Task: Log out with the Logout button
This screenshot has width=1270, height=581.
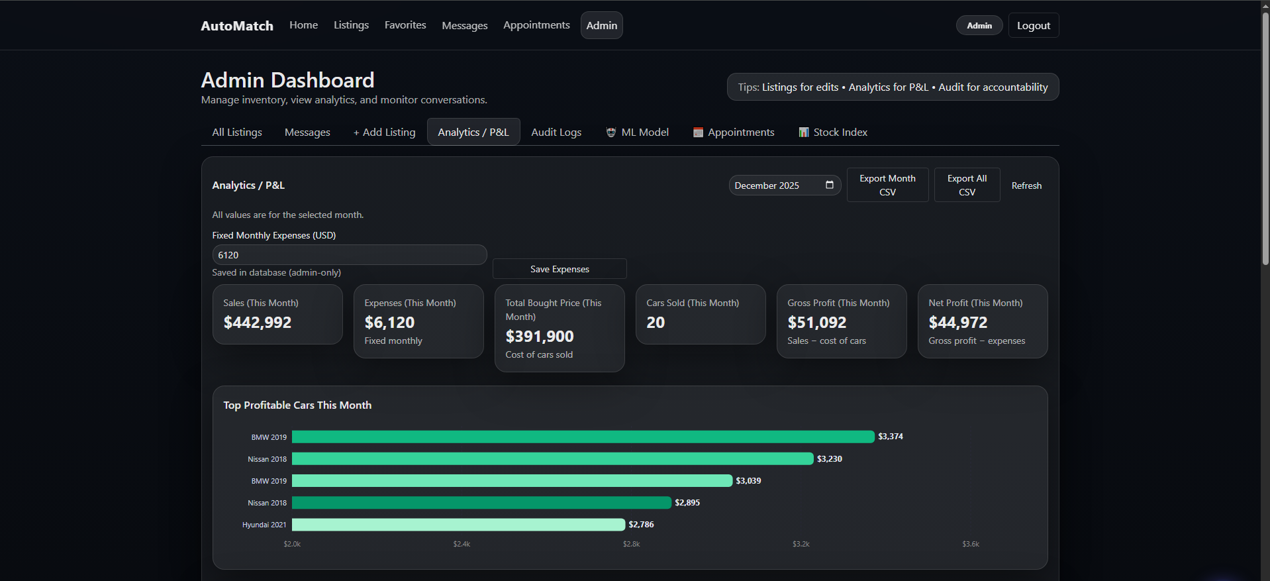Action: (1033, 25)
